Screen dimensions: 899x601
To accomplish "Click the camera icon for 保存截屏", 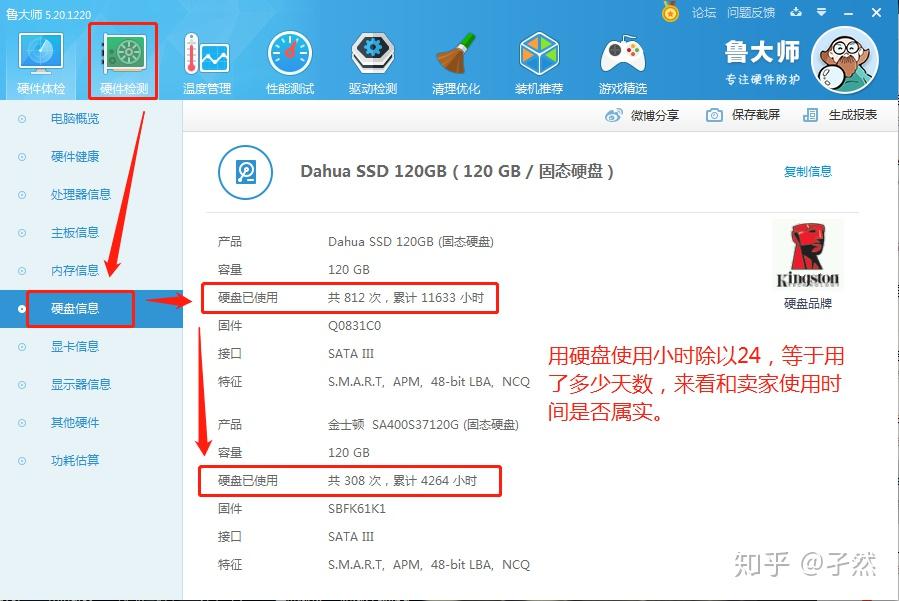I will pyautogui.click(x=714, y=115).
